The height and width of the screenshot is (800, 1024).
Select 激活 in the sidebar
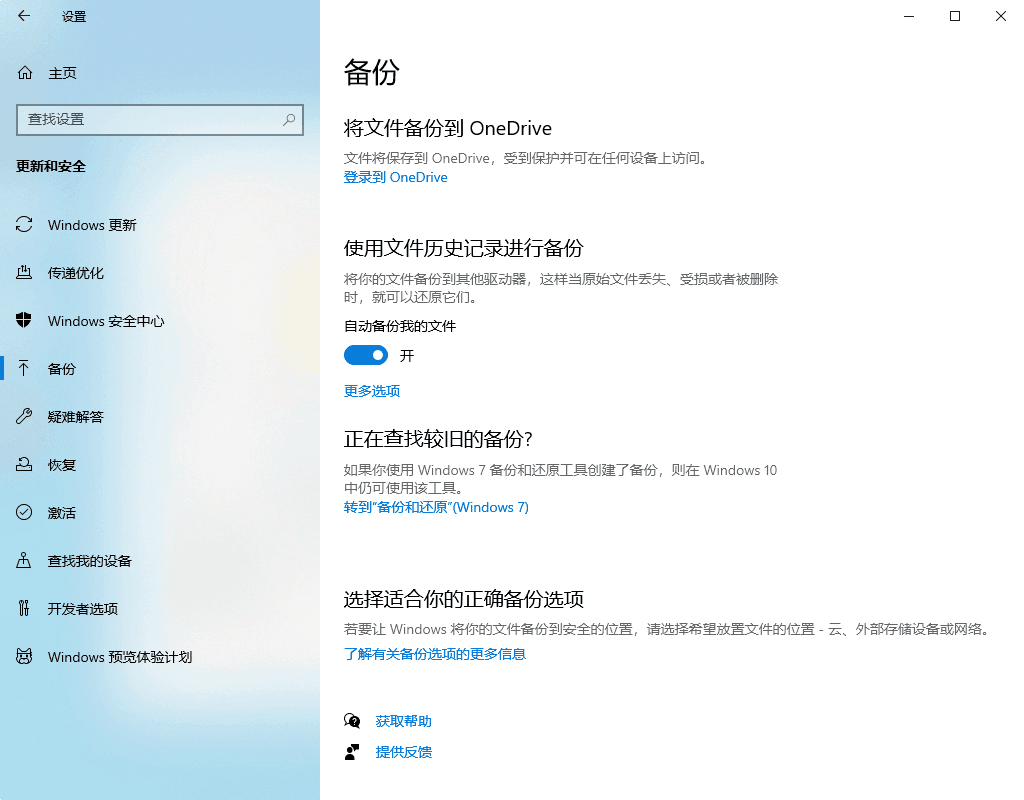pyautogui.click(x=62, y=513)
